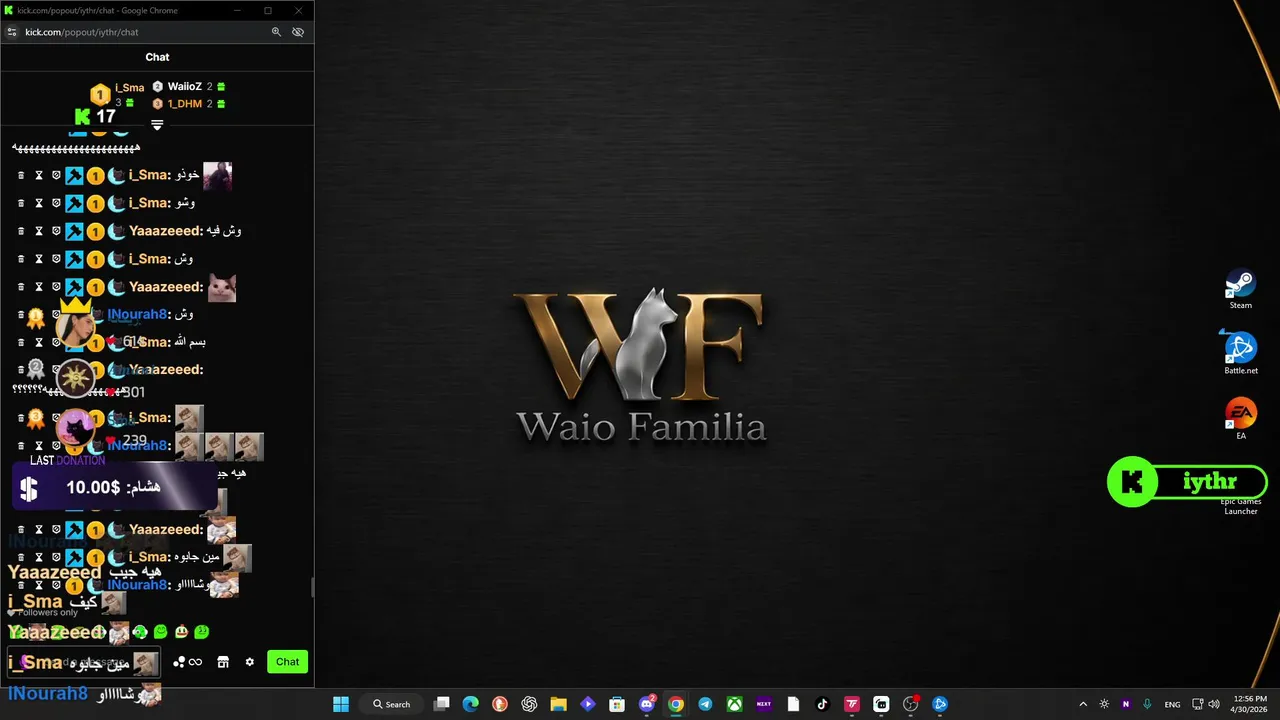Screen dimensions: 1280x720
Task: Click the taskbar Search box
Action: pyautogui.click(x=392, y=704)
